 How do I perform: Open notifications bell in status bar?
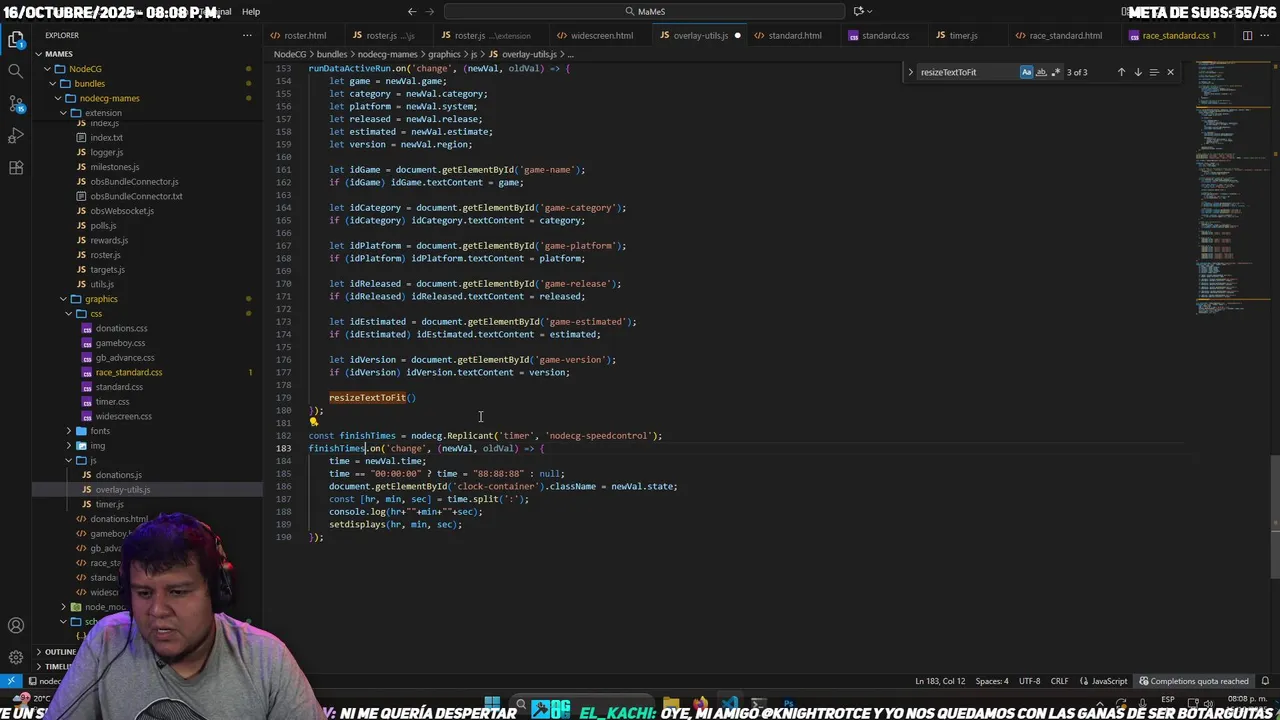coord(1266,681)
